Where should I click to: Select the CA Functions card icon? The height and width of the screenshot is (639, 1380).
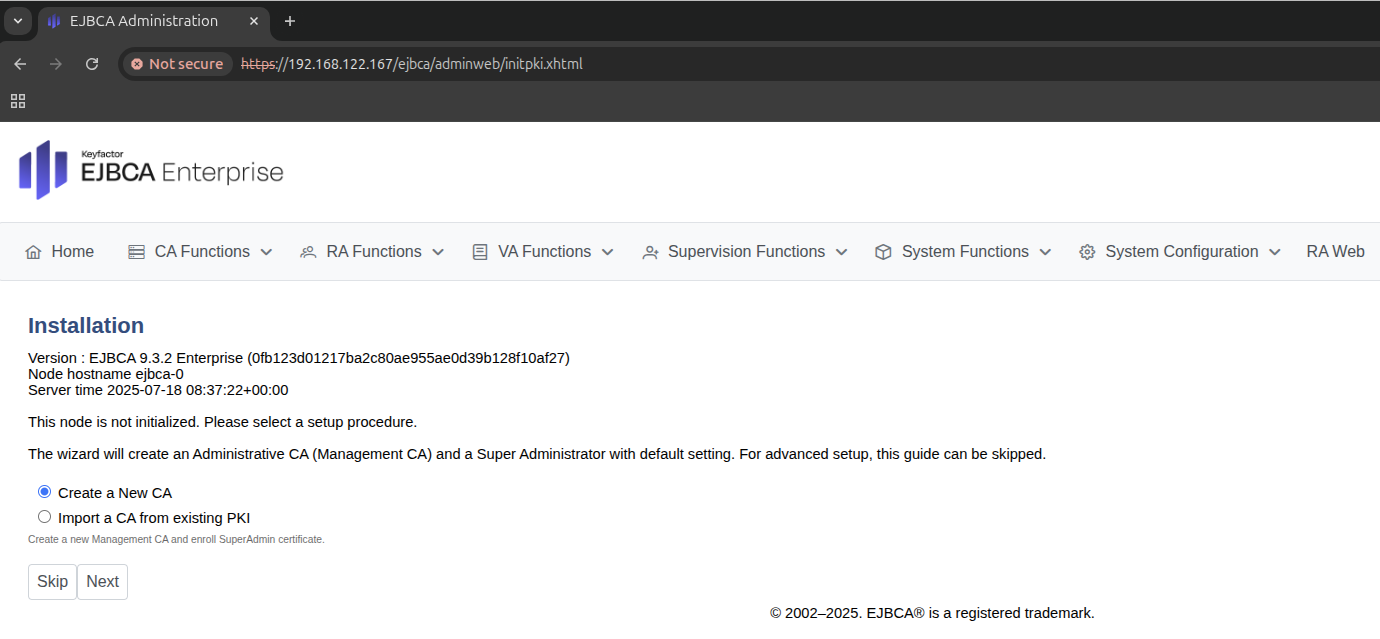click(x=136, y=251)
